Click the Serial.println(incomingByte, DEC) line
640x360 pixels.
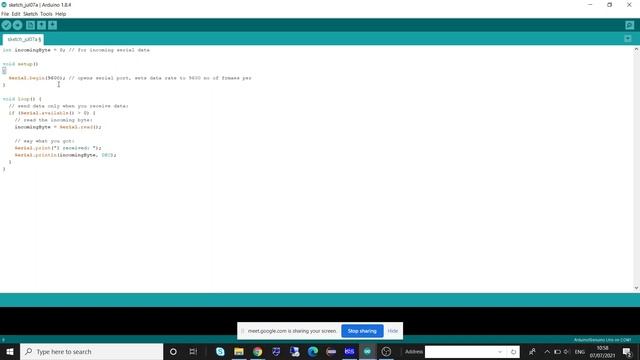(65, 155)
